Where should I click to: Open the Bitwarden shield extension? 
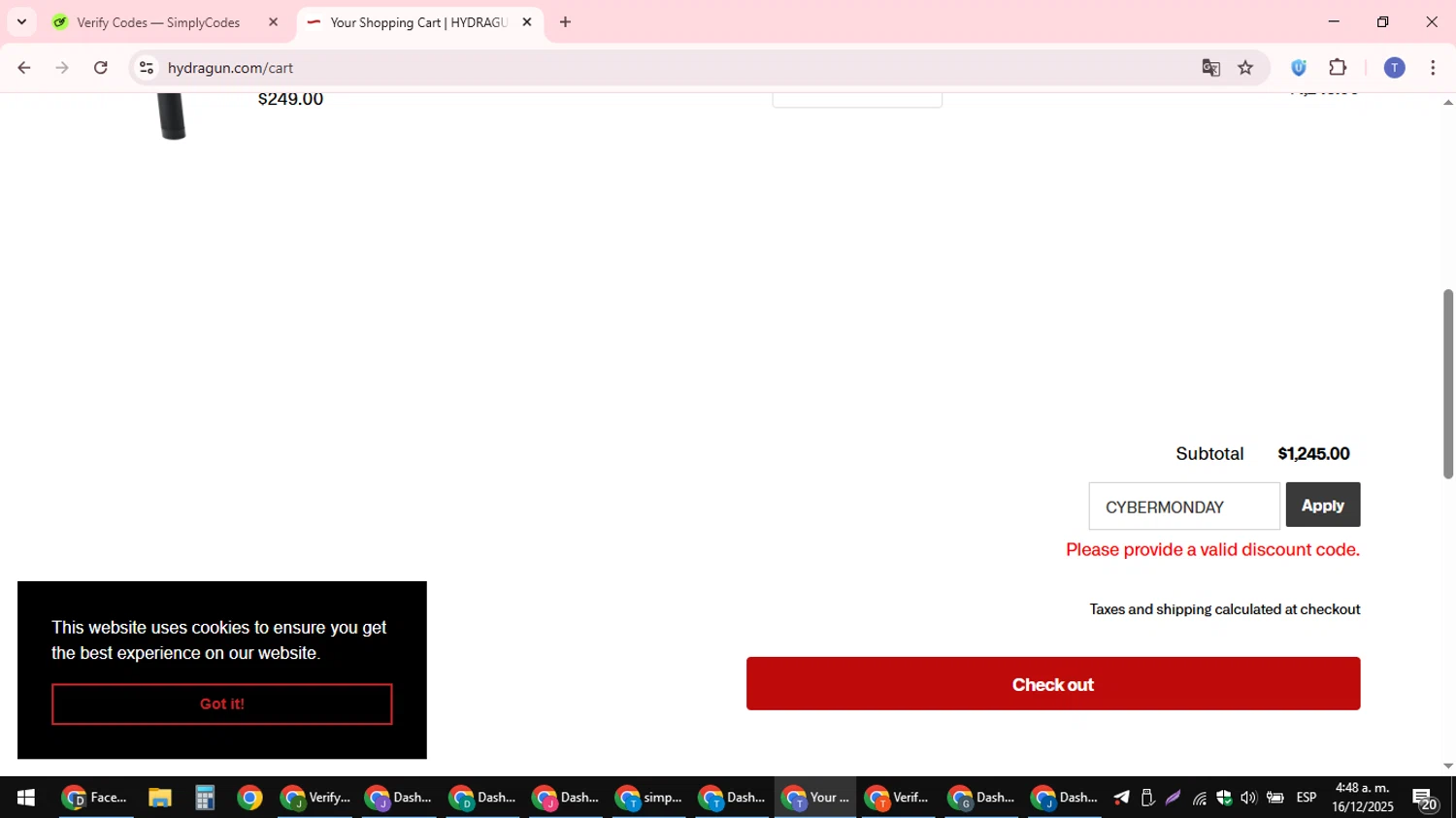(1299, 68)
